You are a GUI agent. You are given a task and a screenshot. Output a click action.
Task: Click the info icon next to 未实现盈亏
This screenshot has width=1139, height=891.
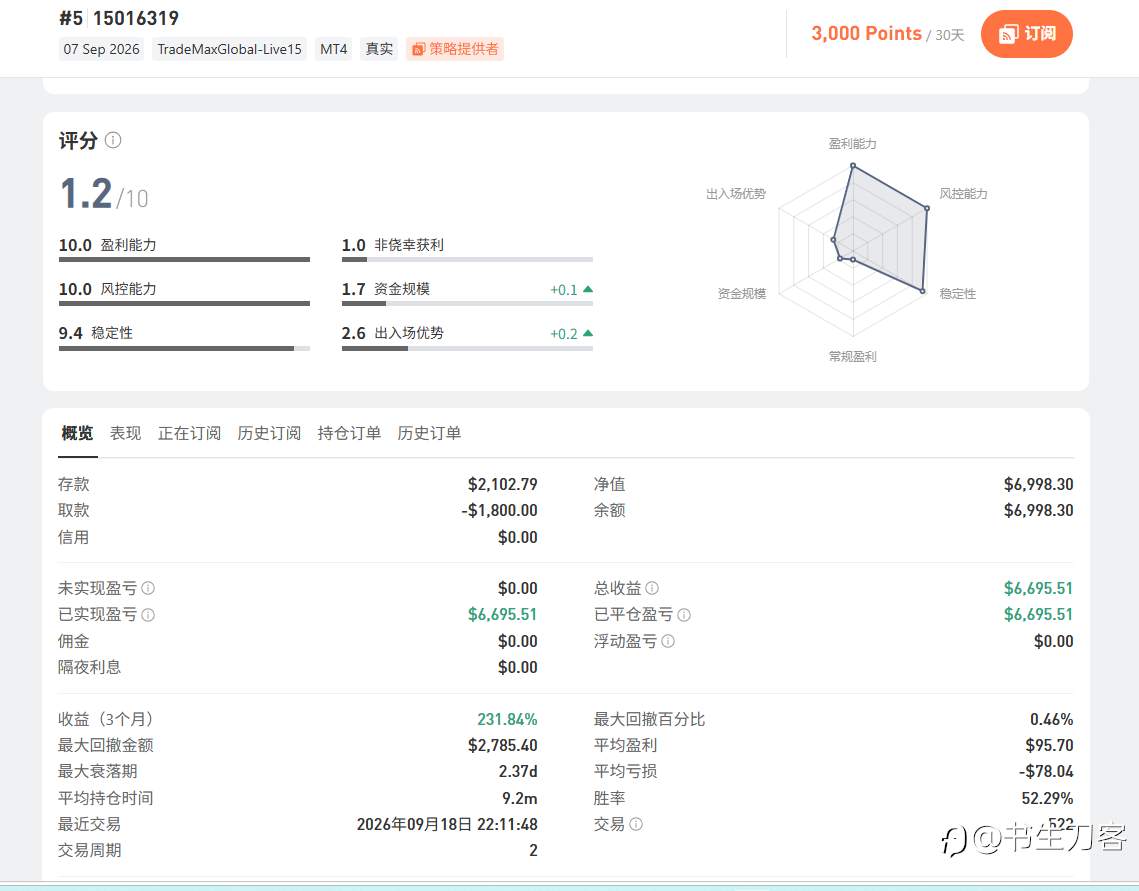(148, 588)
